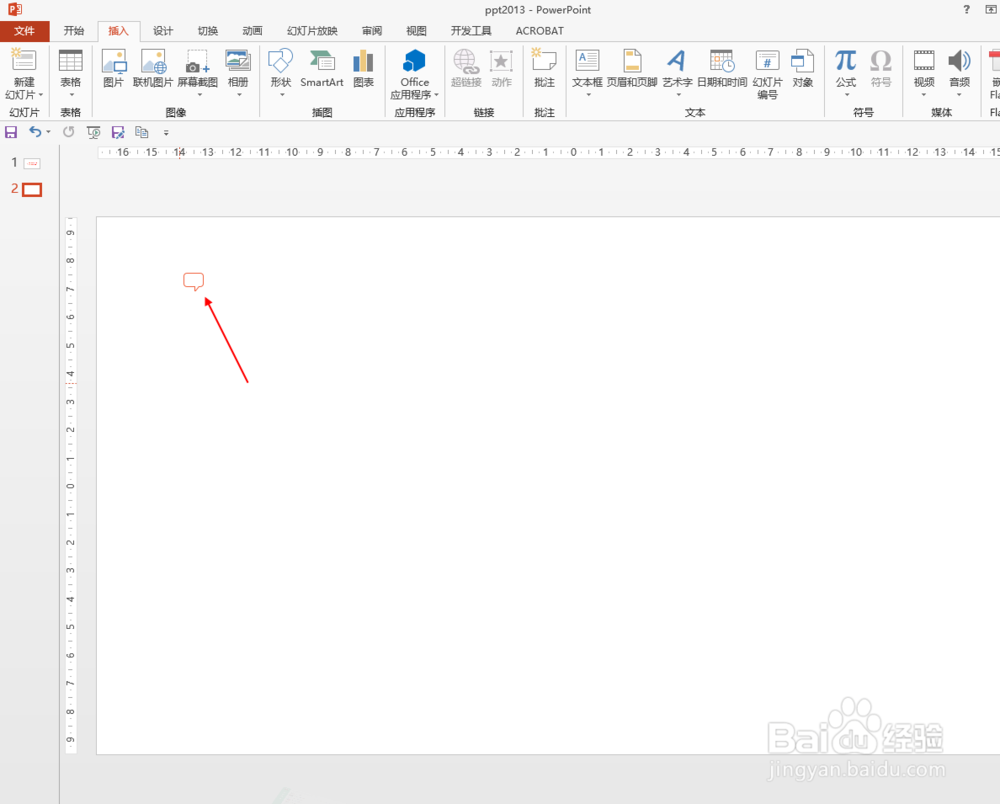1000x804 pixels.
Task: Expand the Video dropdown arrow
Action: [x=923, y=95]
